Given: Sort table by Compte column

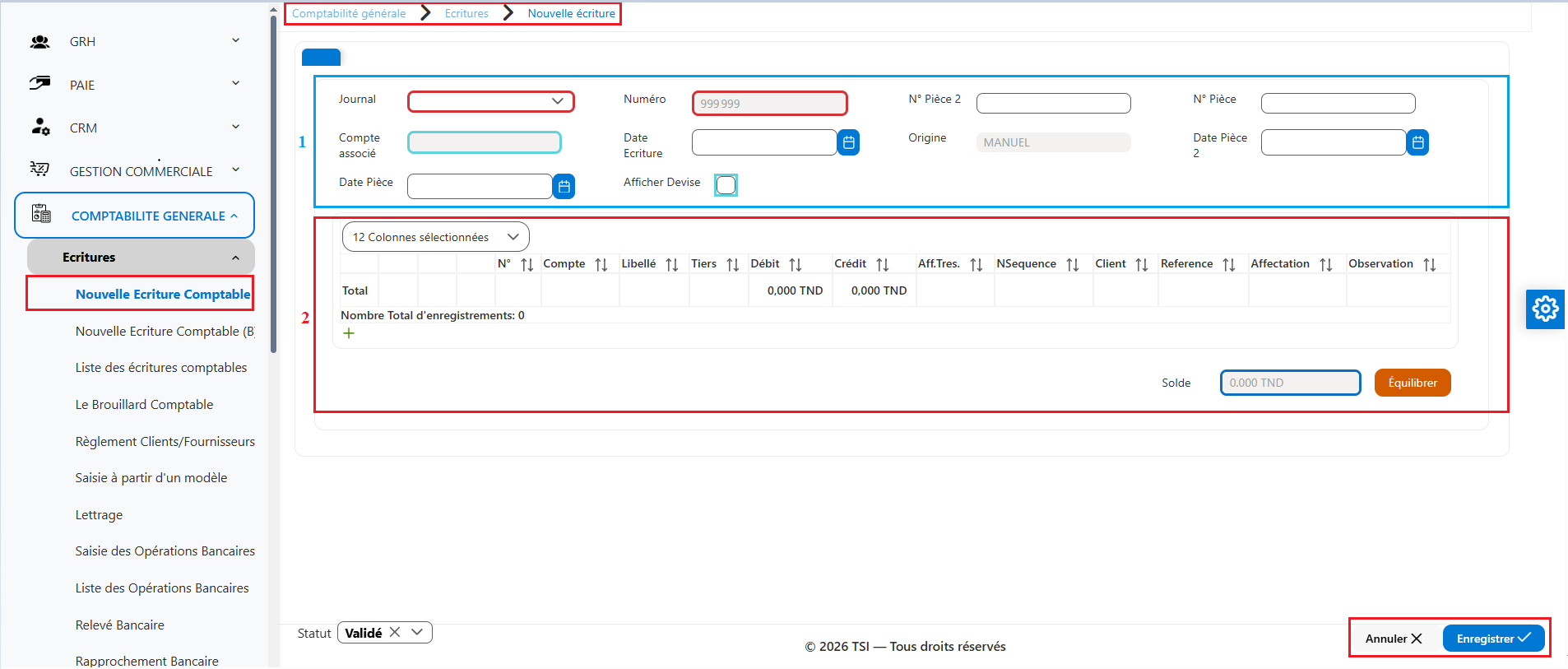Looking at the screenshot, I should (601, 265).
